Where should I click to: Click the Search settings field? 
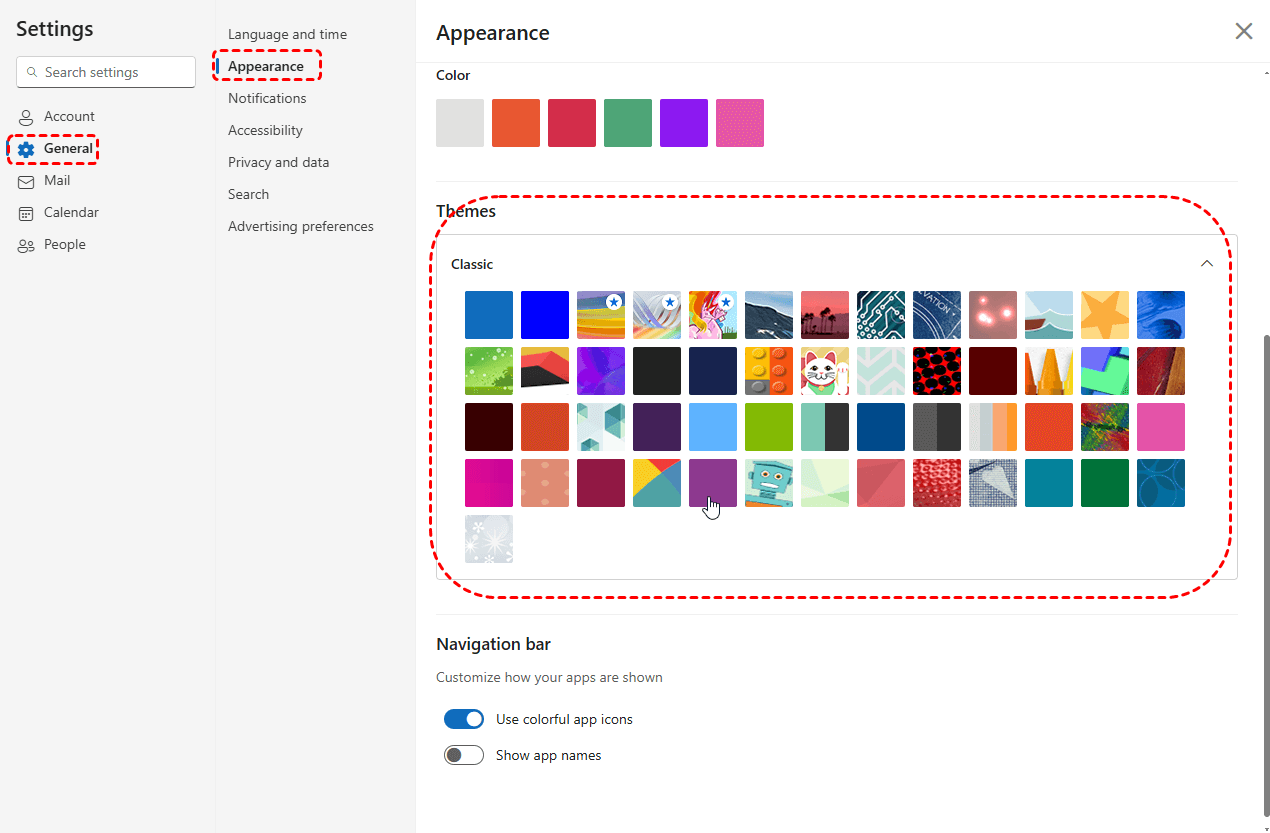point(106,73)
